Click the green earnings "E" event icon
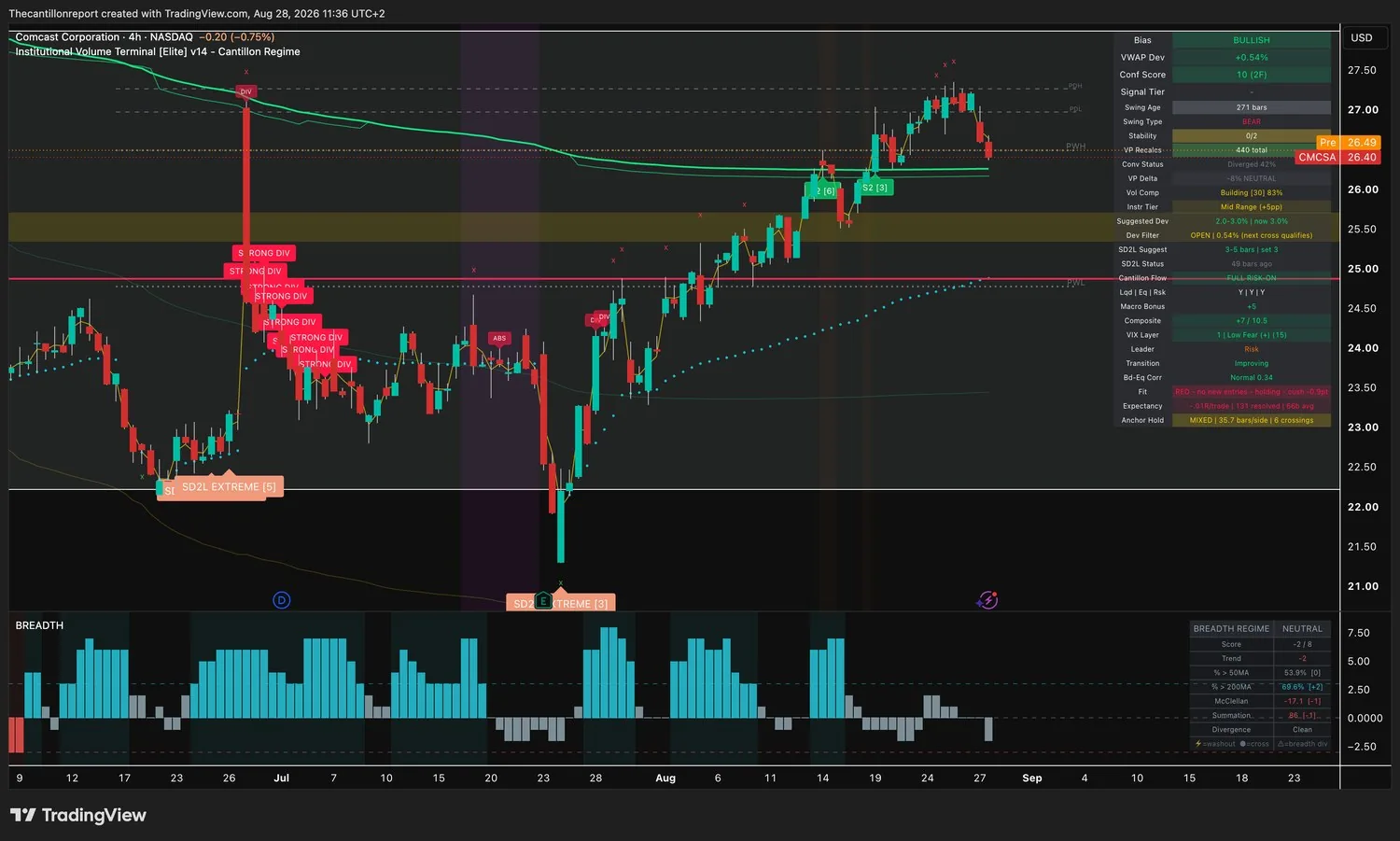Viewport: 1400px width, 841px height. (543, 600)
